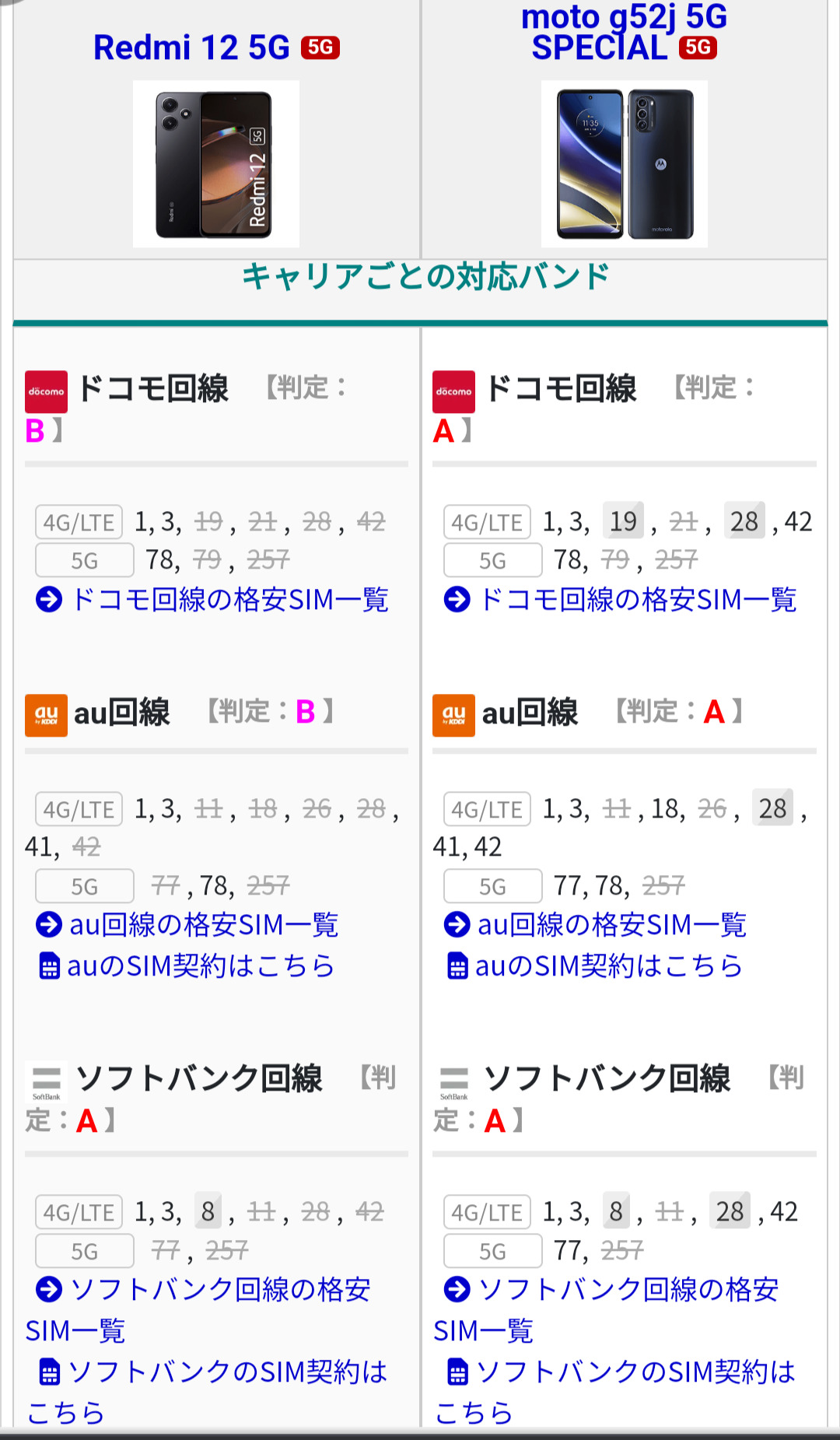
Task: Click the au logo in moto column
Action: 453,715
